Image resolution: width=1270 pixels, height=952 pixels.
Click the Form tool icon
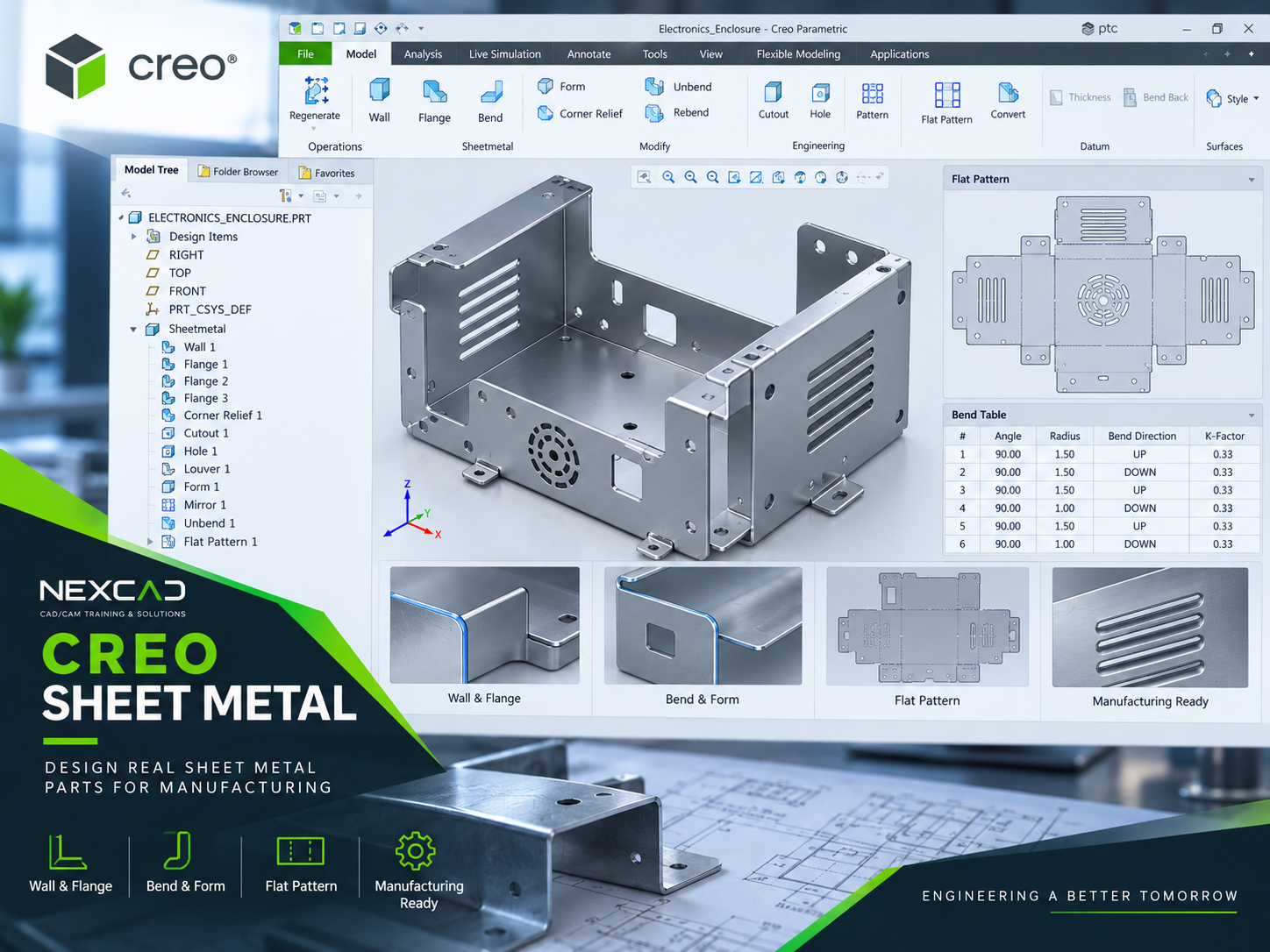[546, 86]
